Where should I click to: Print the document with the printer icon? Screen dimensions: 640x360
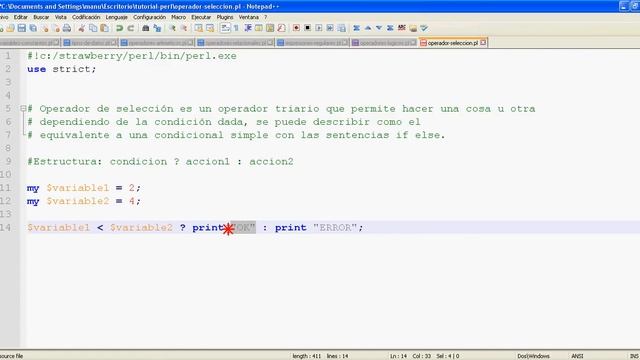(x=67, y=28)
